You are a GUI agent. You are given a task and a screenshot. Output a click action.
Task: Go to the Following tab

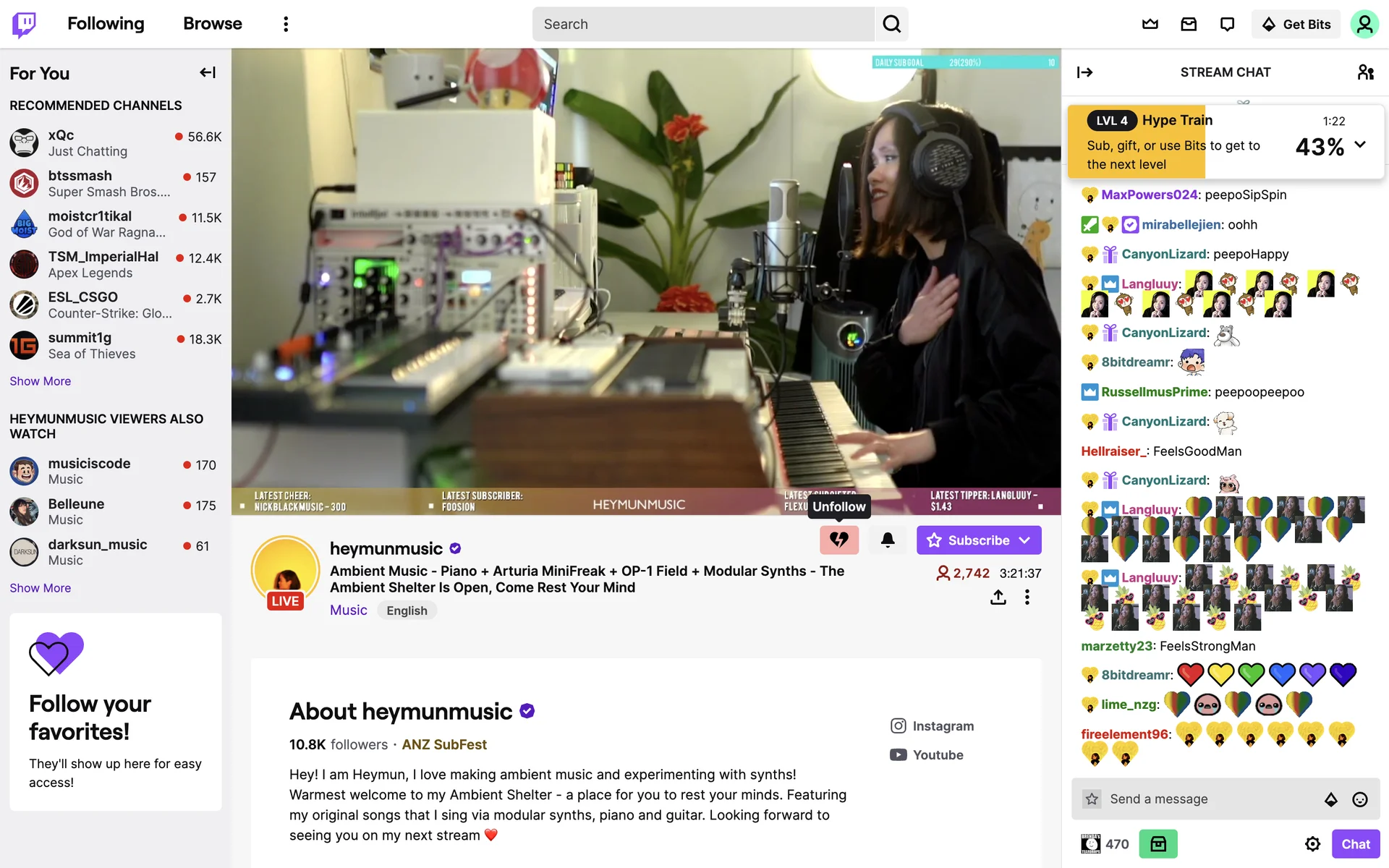[106, 24]
